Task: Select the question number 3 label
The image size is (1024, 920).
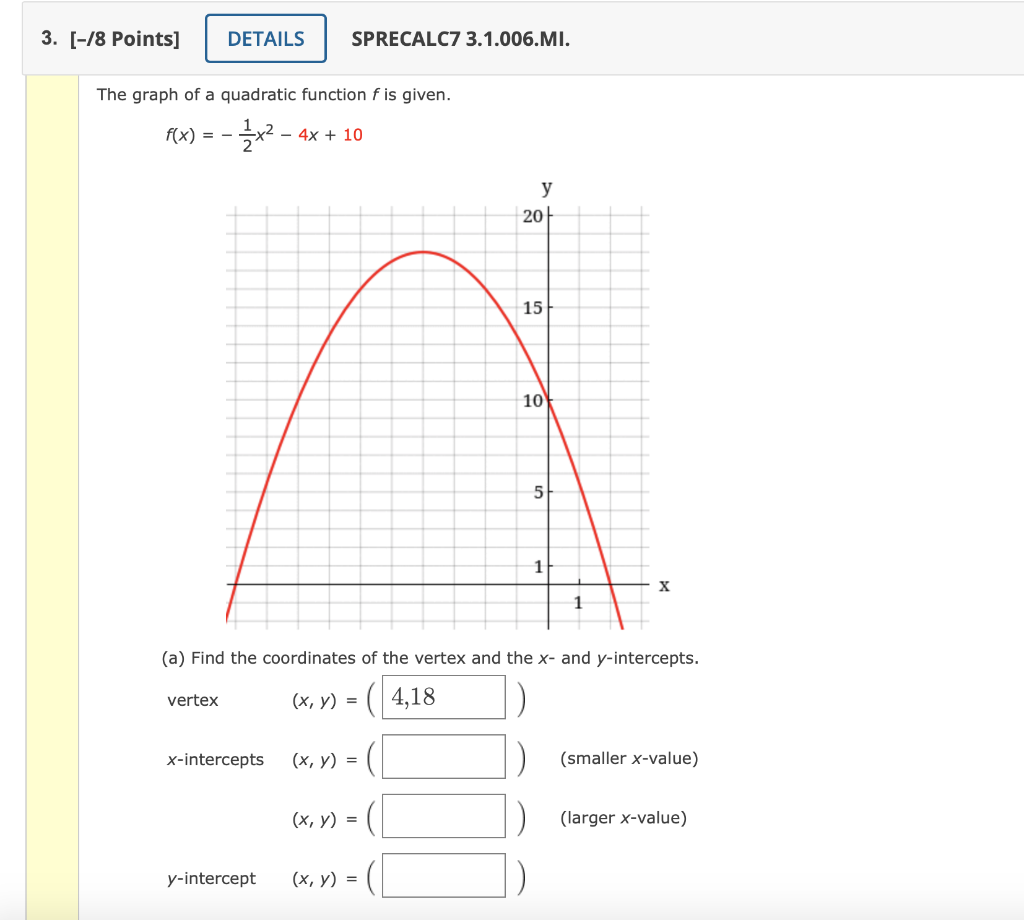Action: point(47,37)
